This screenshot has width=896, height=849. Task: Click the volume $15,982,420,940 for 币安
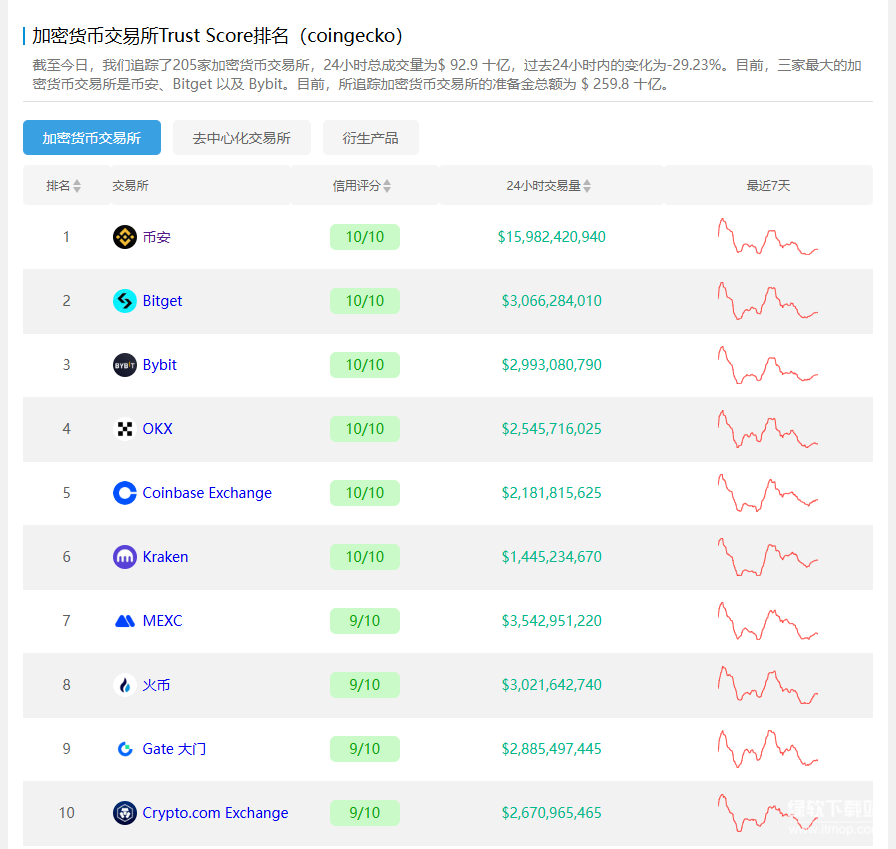(x=551, y=237)
